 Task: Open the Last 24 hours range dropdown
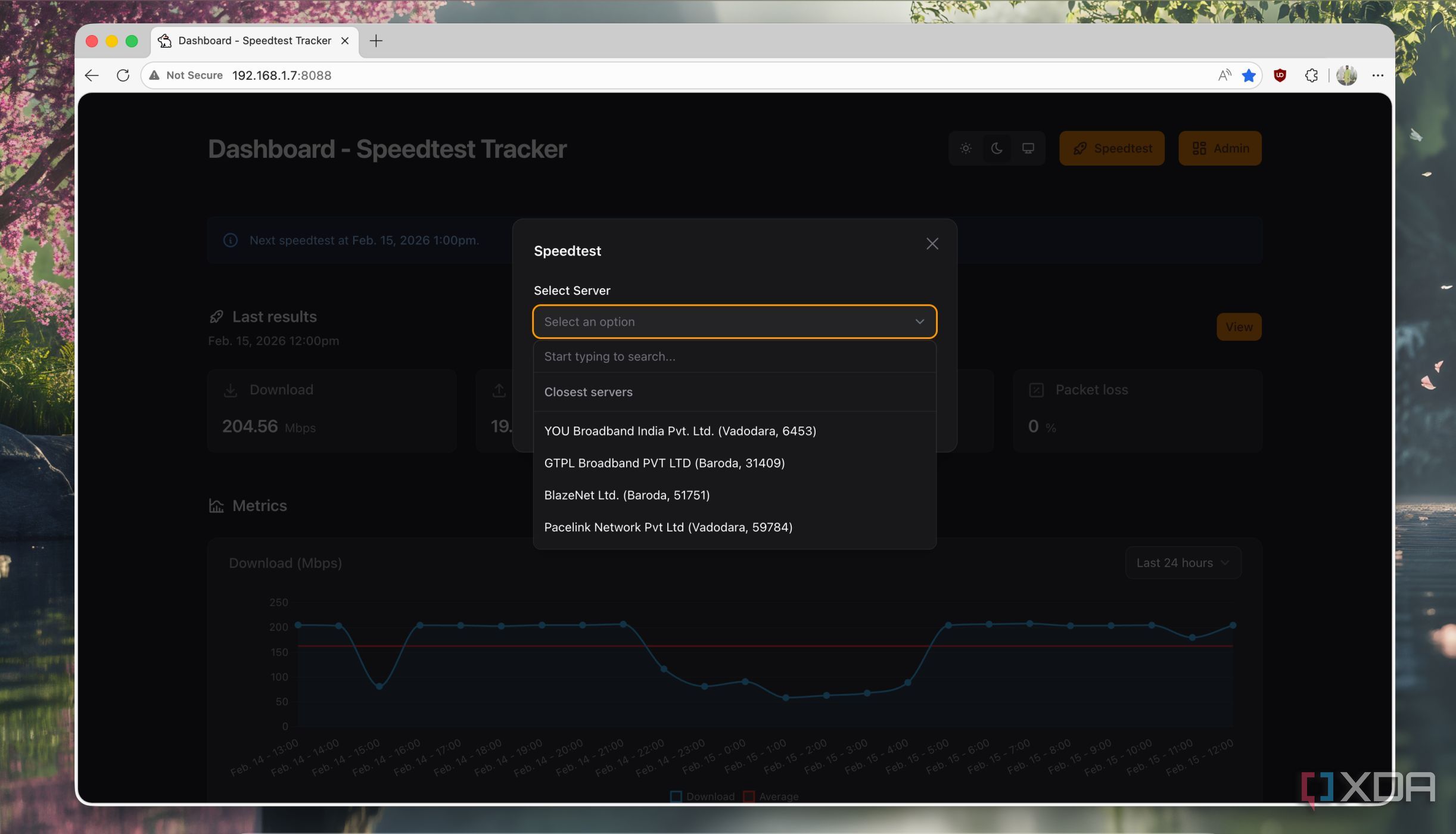click(x=1183, y=563)
